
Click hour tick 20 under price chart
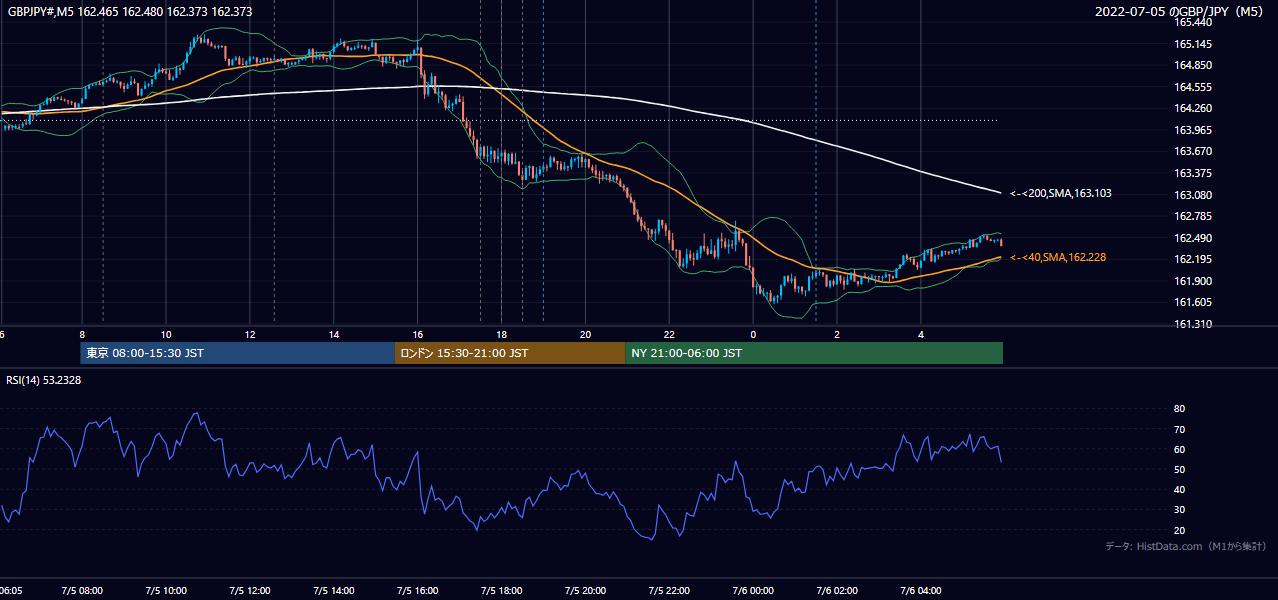click(x=586, y=335)
